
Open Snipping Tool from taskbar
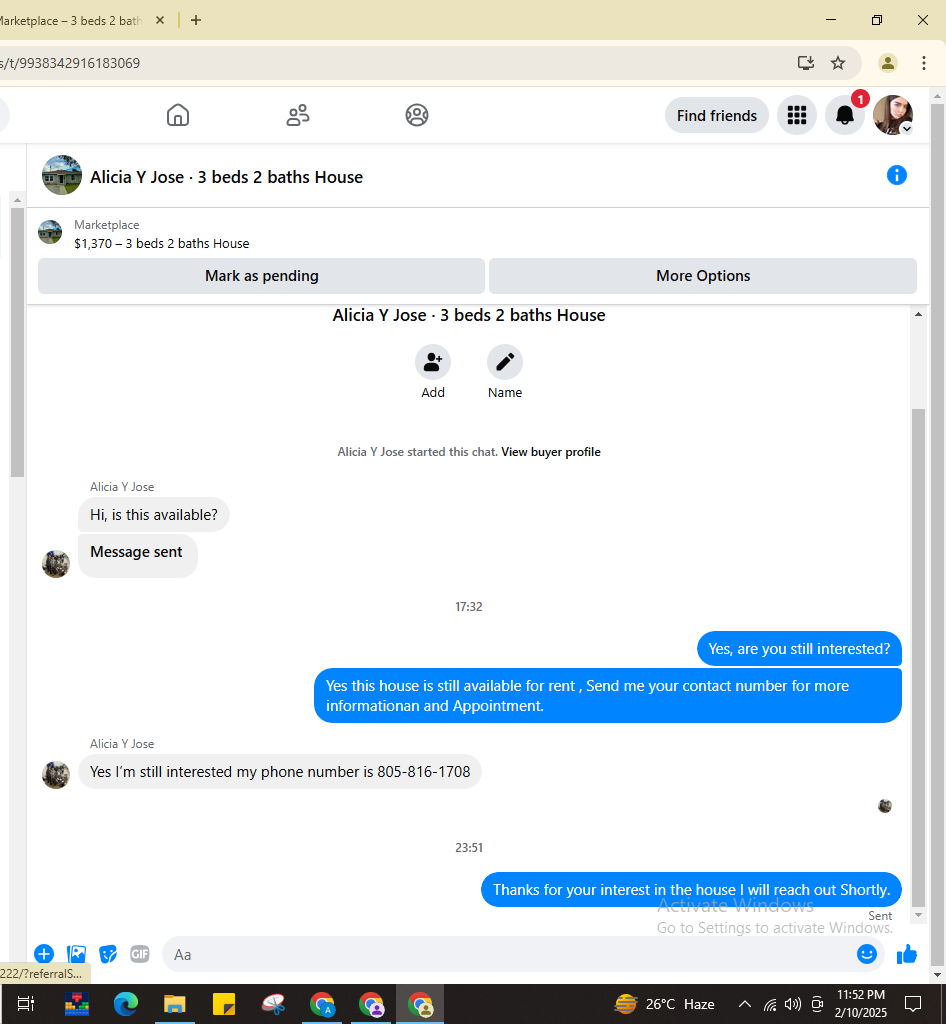[x=274, y=1004]
